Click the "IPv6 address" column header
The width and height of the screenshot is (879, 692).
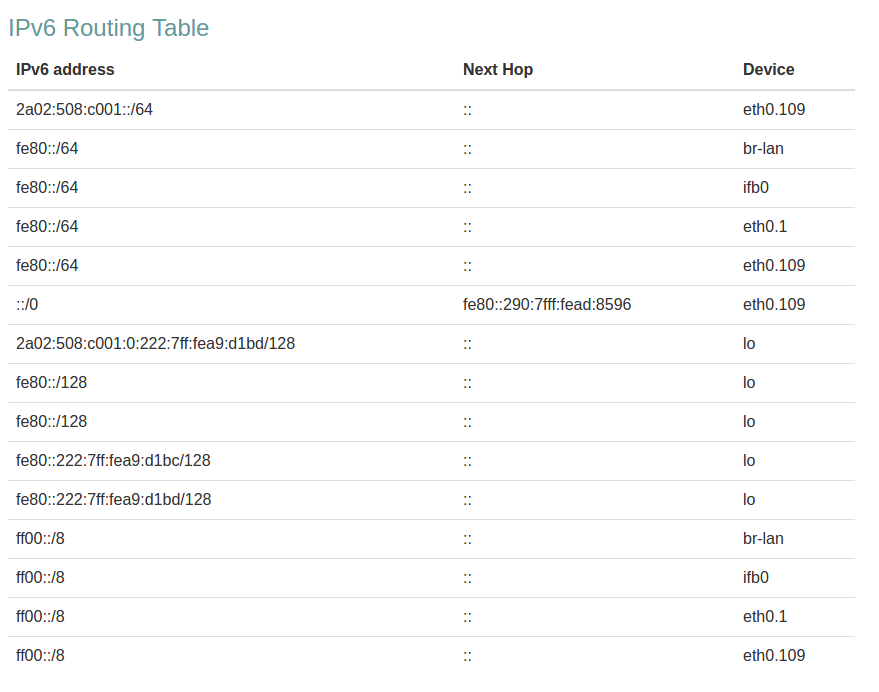click(65, 70)
